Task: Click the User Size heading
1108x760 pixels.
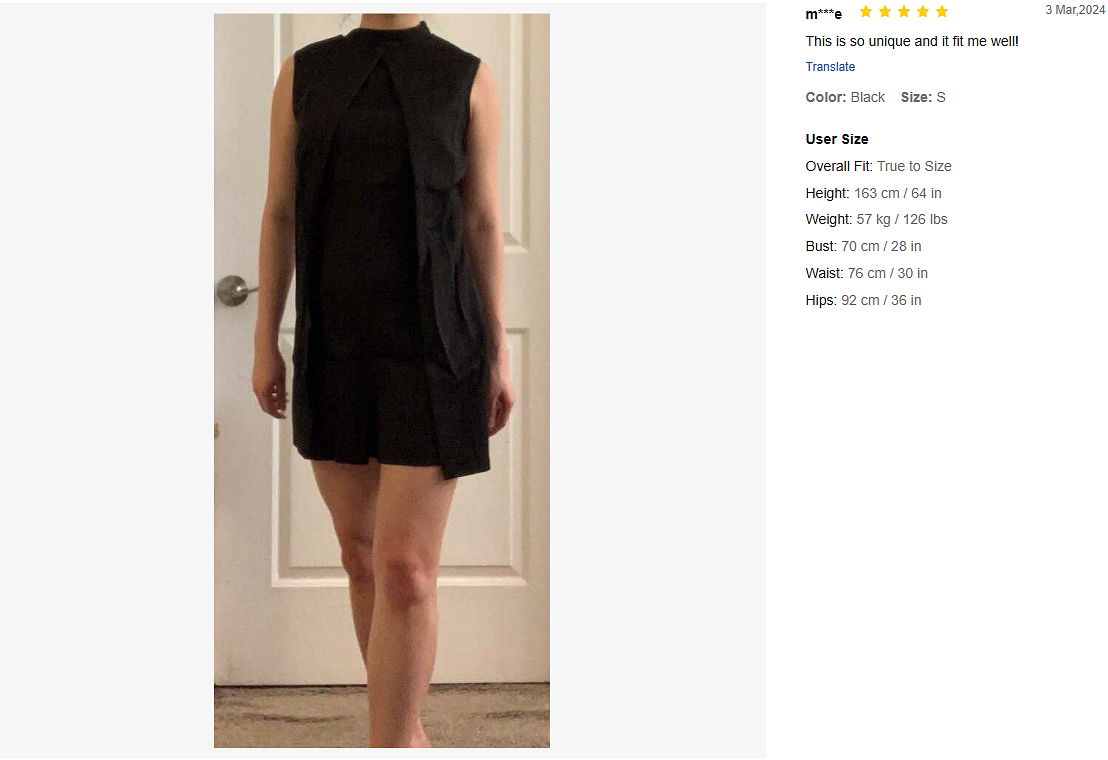Action: coord(837,139)
